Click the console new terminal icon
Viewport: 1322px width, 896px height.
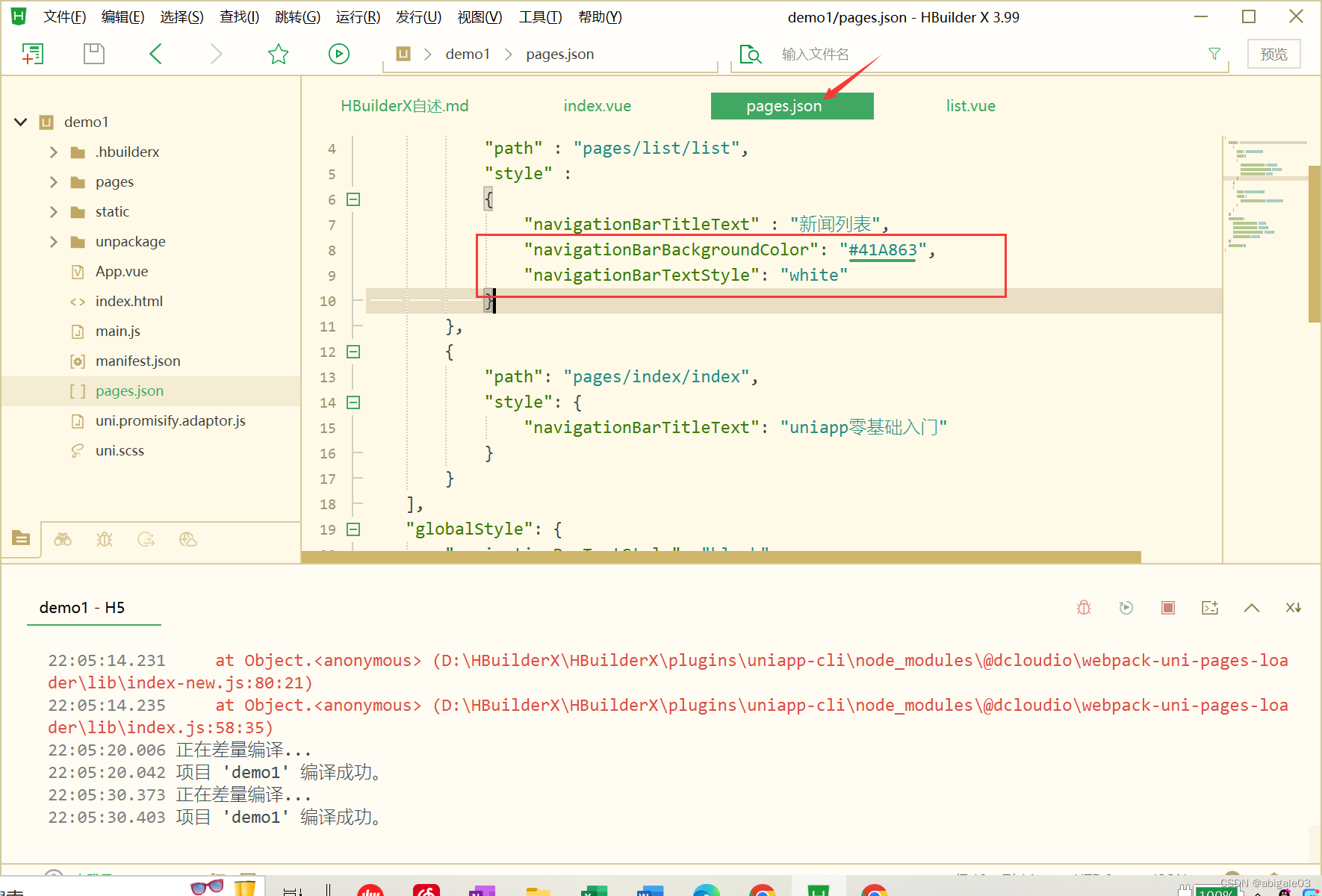coord(1210,608)
